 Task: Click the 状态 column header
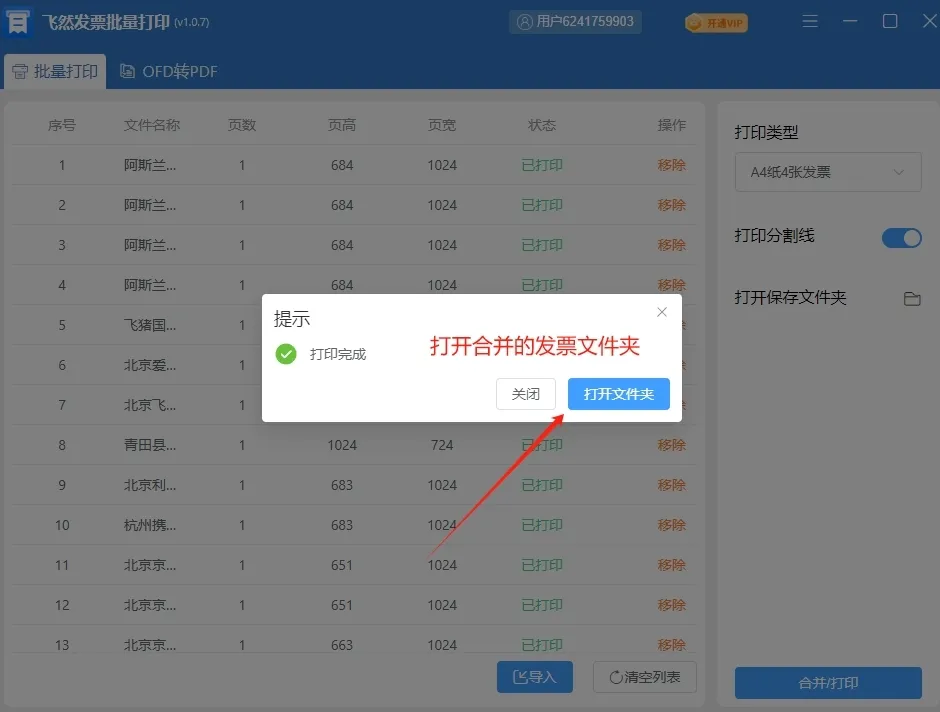click(542, 125)
